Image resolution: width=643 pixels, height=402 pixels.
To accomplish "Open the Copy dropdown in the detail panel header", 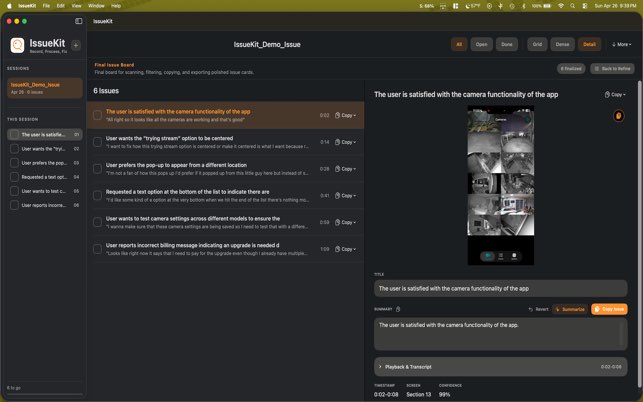I will click(615, 94).
